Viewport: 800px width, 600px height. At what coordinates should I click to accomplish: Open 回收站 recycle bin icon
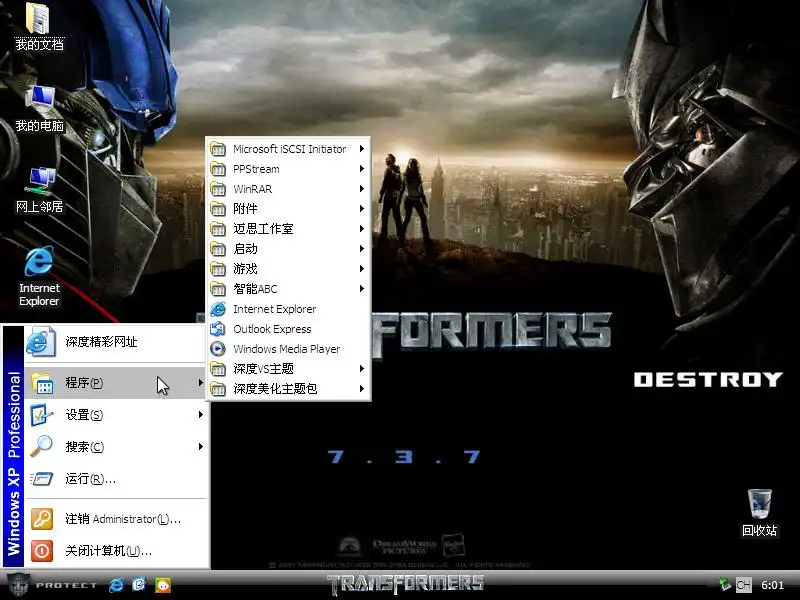[x=759, y=513]
